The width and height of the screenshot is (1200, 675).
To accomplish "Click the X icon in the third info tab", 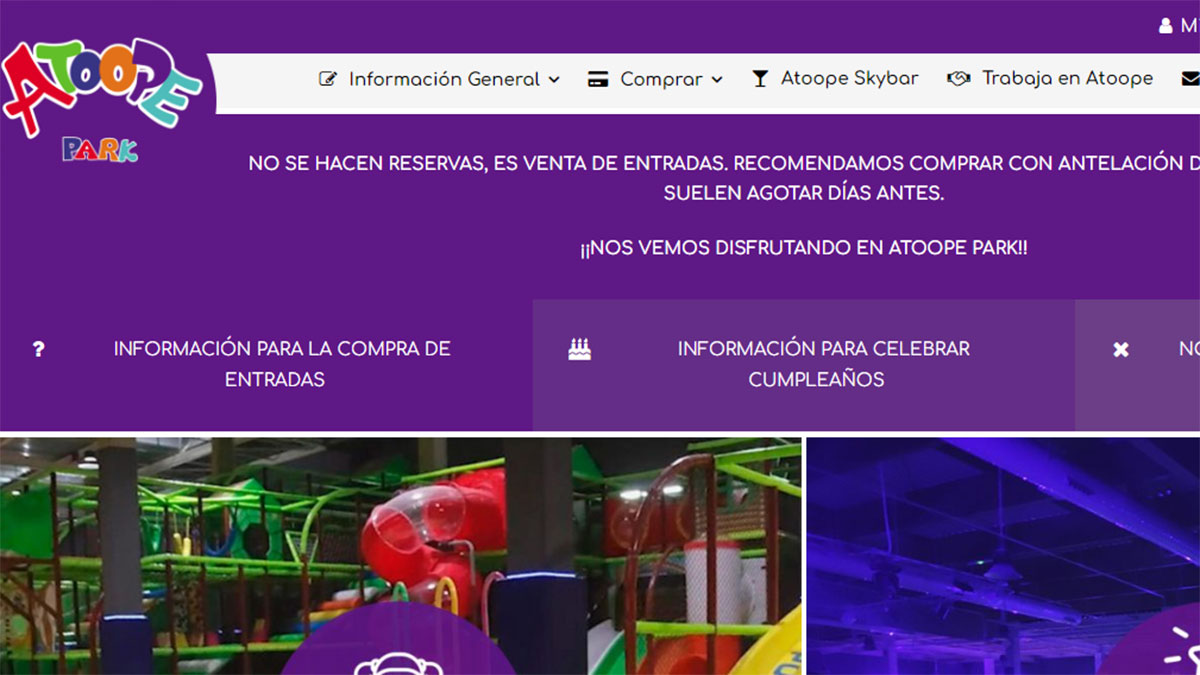I will click(x=1121, y=350).
